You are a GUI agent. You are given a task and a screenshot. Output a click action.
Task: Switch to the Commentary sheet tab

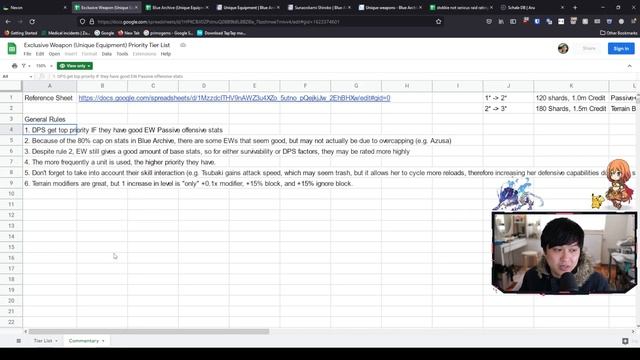pyautogui.click(x=84, y=341)
